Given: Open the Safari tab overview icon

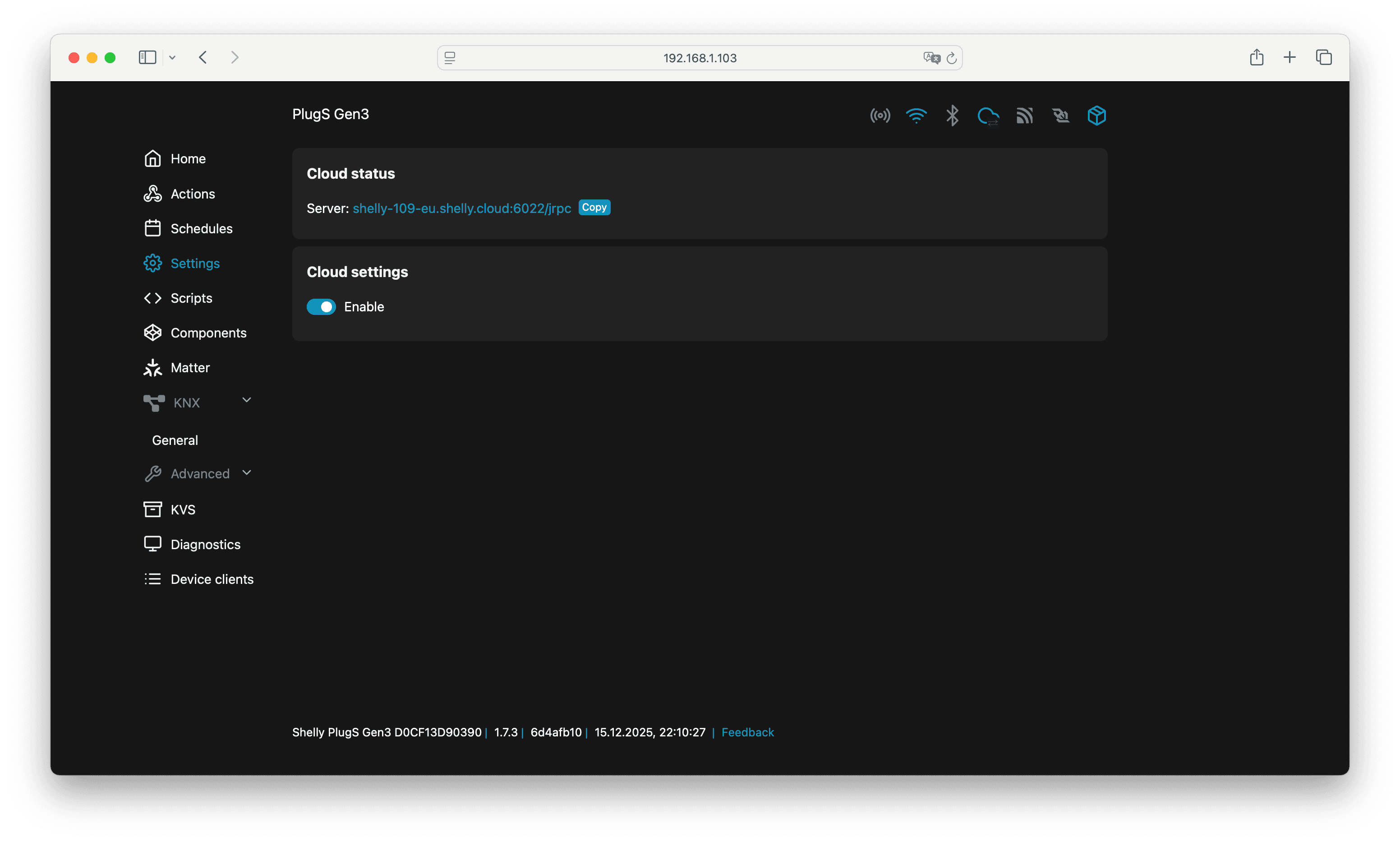Looking at the screenshot, I should point(1323,57).
